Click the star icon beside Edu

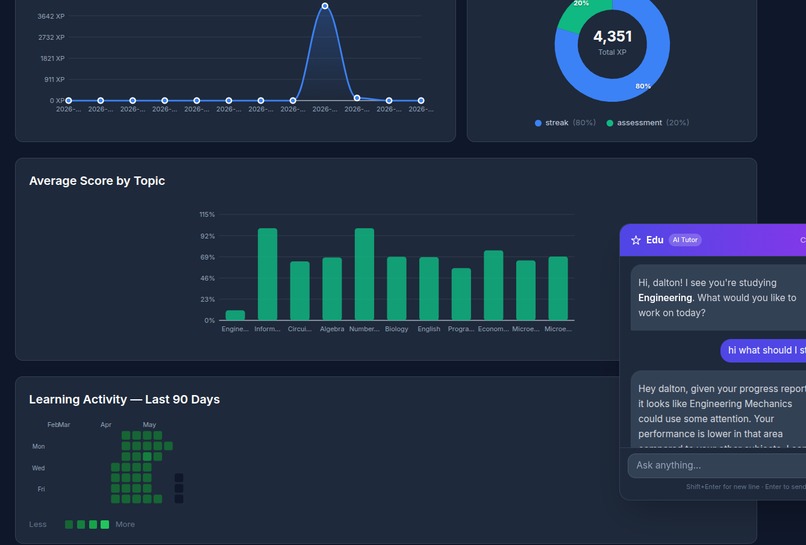click(636, 240)
